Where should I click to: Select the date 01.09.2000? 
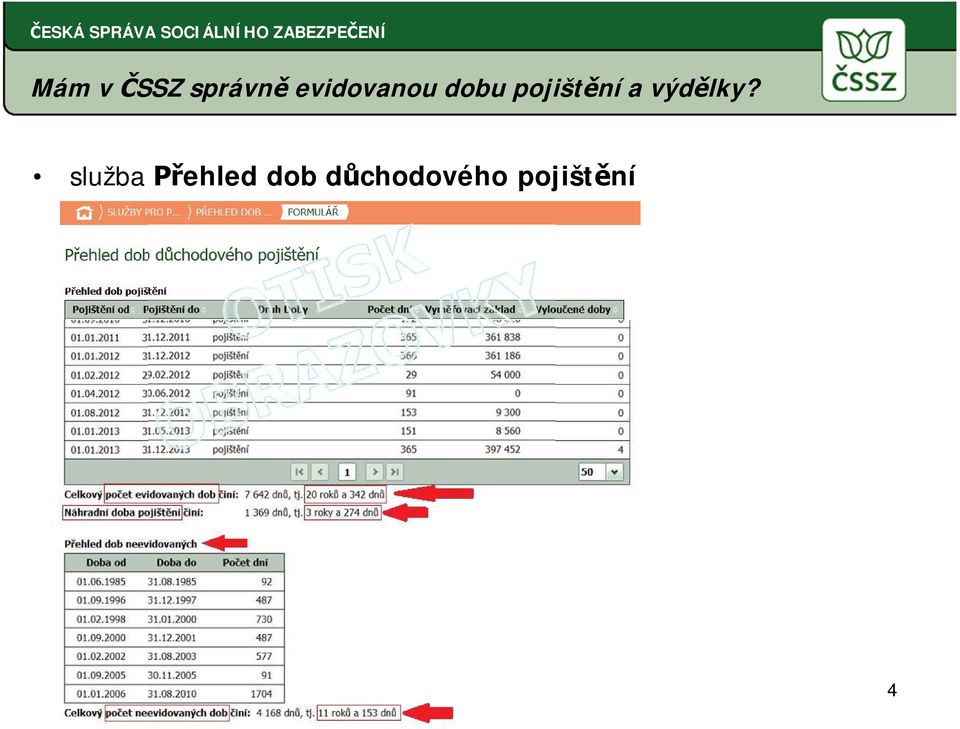point(101,638)
